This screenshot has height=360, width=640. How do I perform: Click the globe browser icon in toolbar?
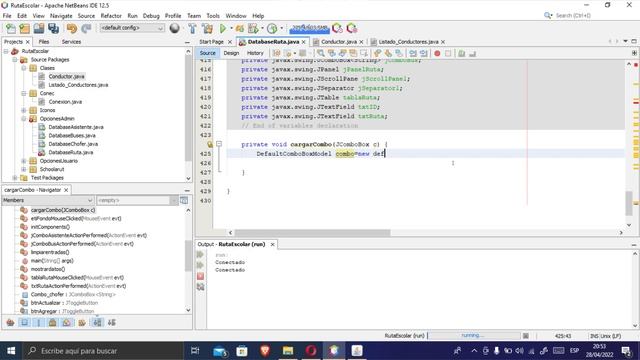coord(175,28)
